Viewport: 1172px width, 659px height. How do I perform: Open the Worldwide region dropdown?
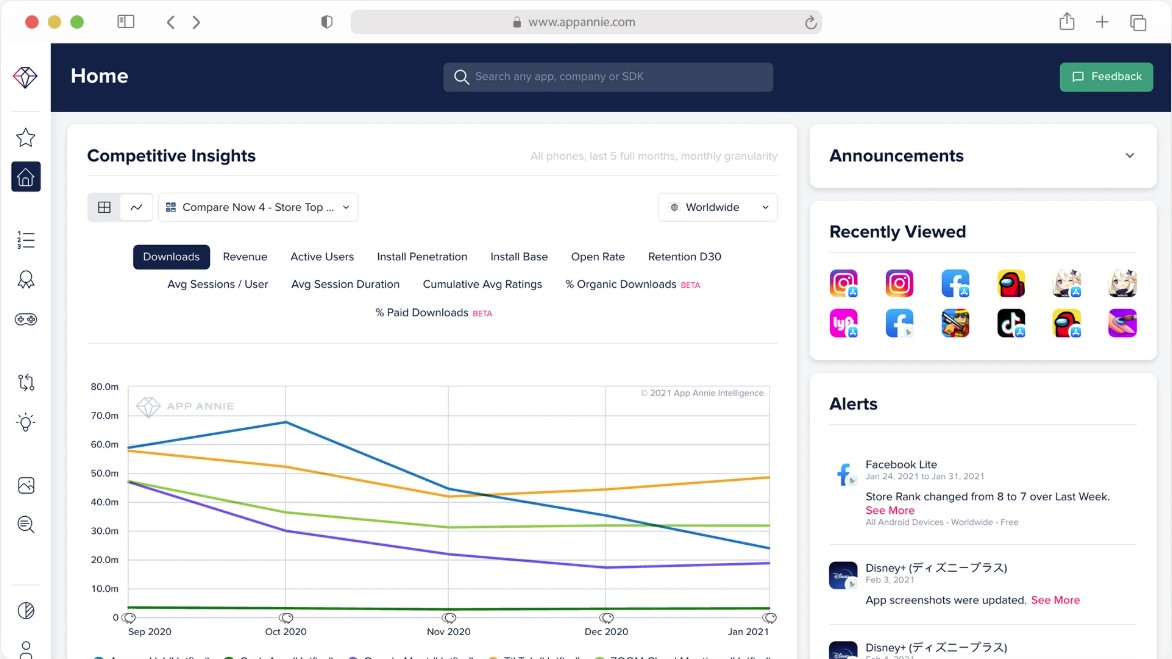point(717,207)
